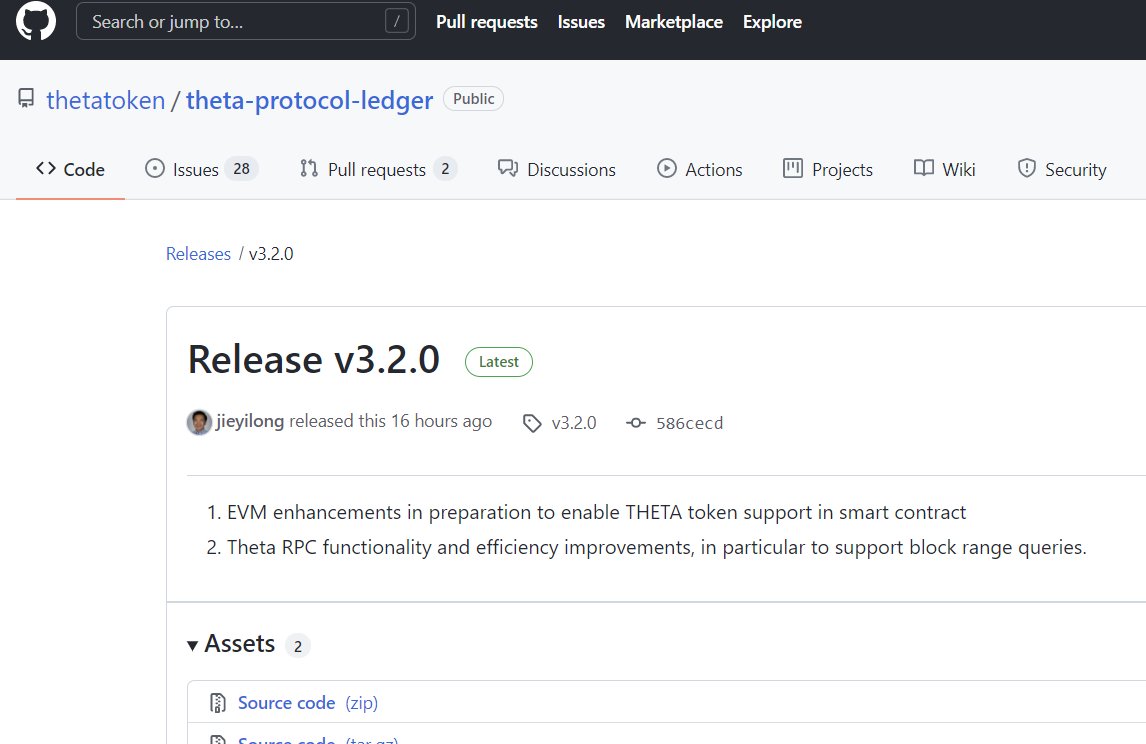Open theta-protocol-ledger repository link

pyautogui.click(x=309, y=100)
